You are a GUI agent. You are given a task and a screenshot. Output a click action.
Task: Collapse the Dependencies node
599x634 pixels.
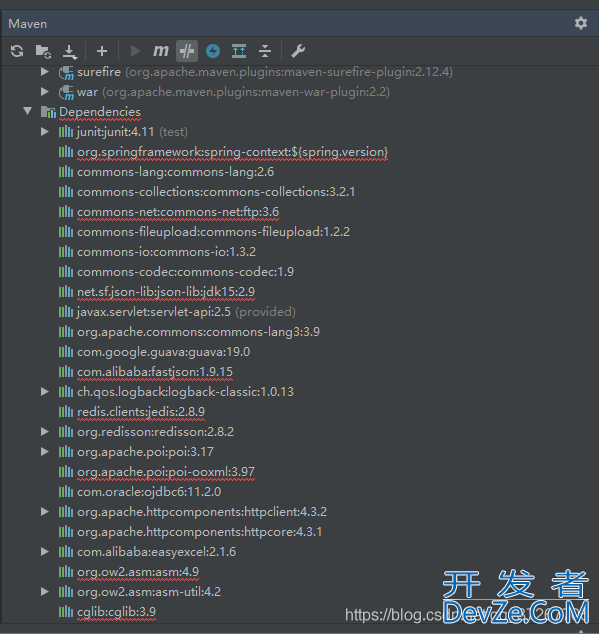click(x=28, y=111)
